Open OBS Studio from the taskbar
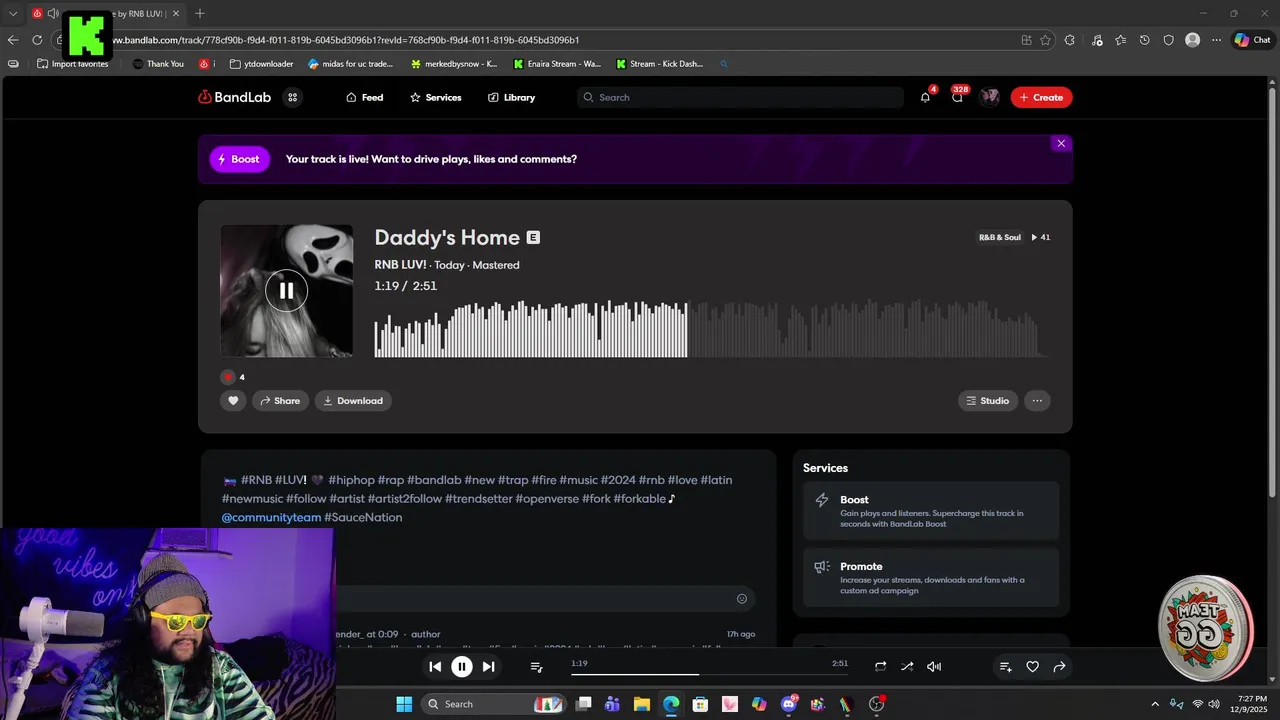Viewport: 1280px width, 720px height. (877, 704)
